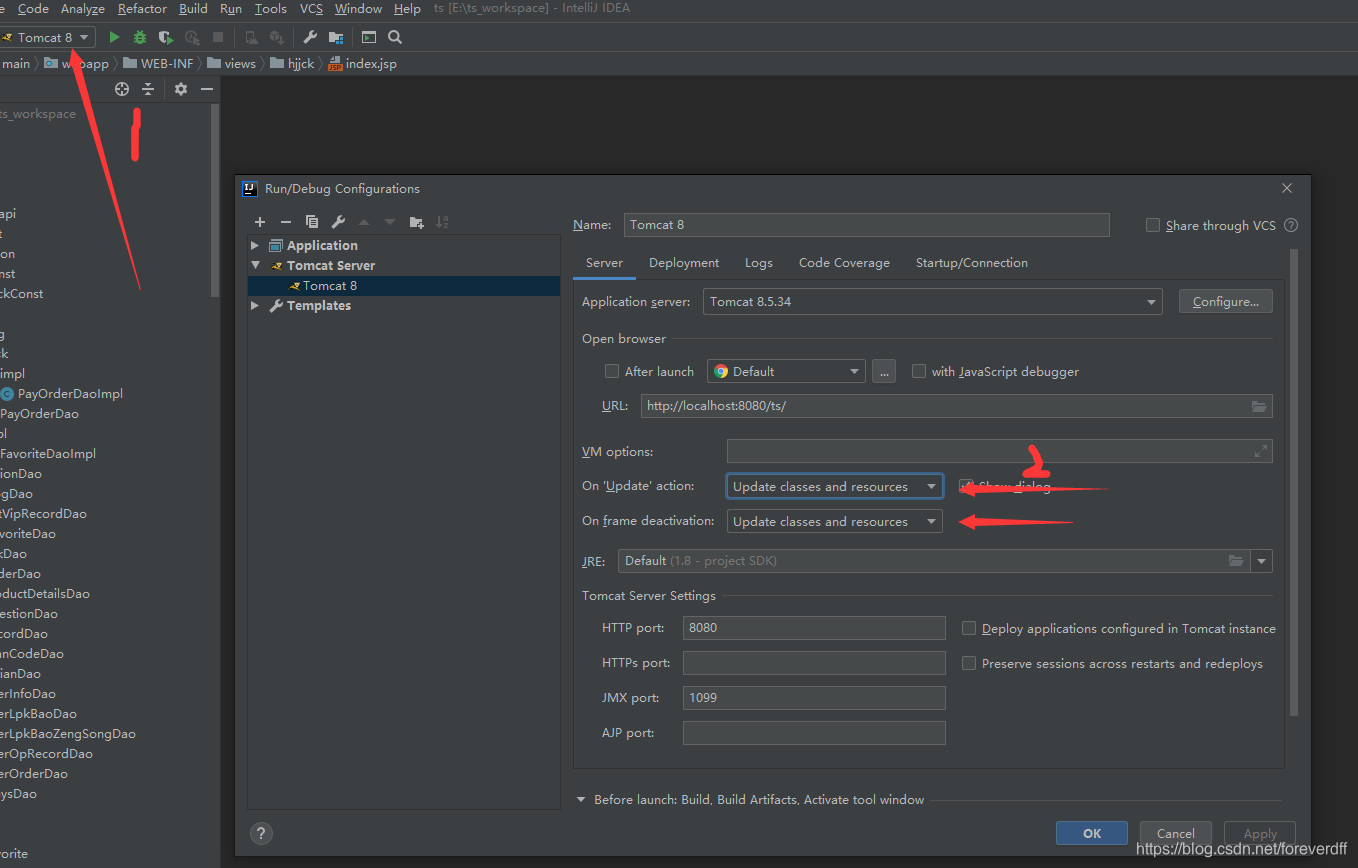Viewport: 1358px width, 868px height.
Task: Open Settings via wrench icon in main toolbar
Action: [310, 37]
